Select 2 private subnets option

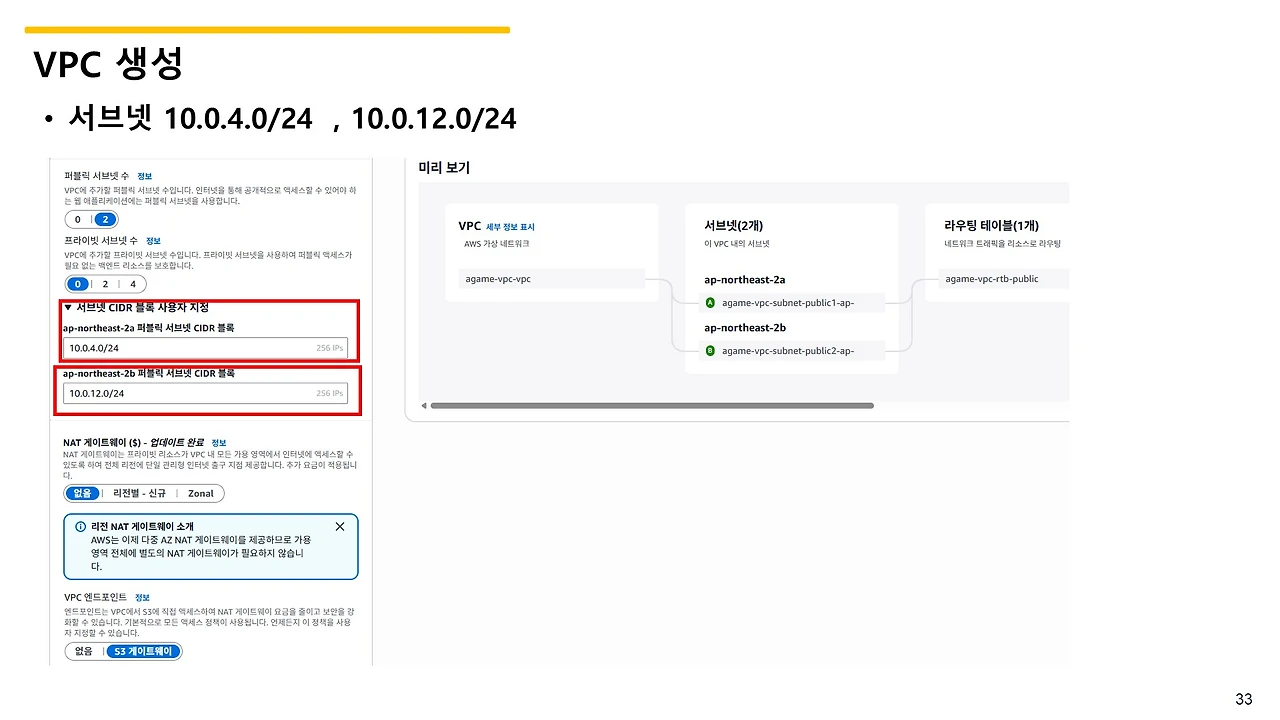point(105,284)
